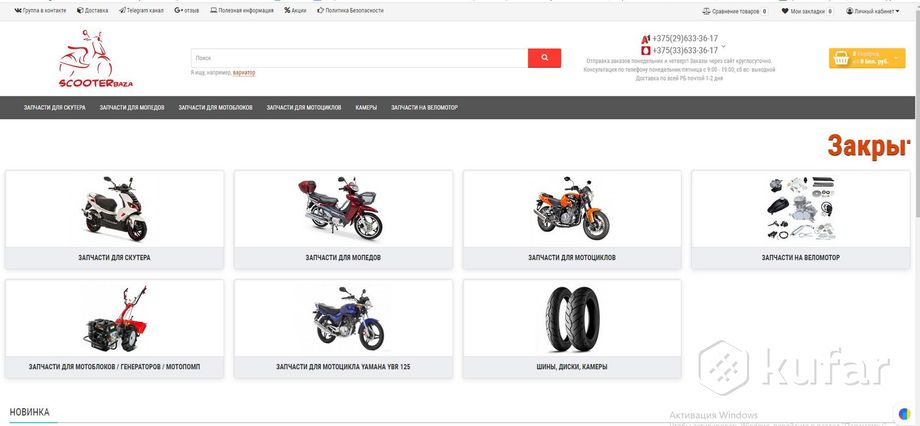920x426 pixels.
Task: Open Запчасти для скутера menu item
Action: [48, 107]
